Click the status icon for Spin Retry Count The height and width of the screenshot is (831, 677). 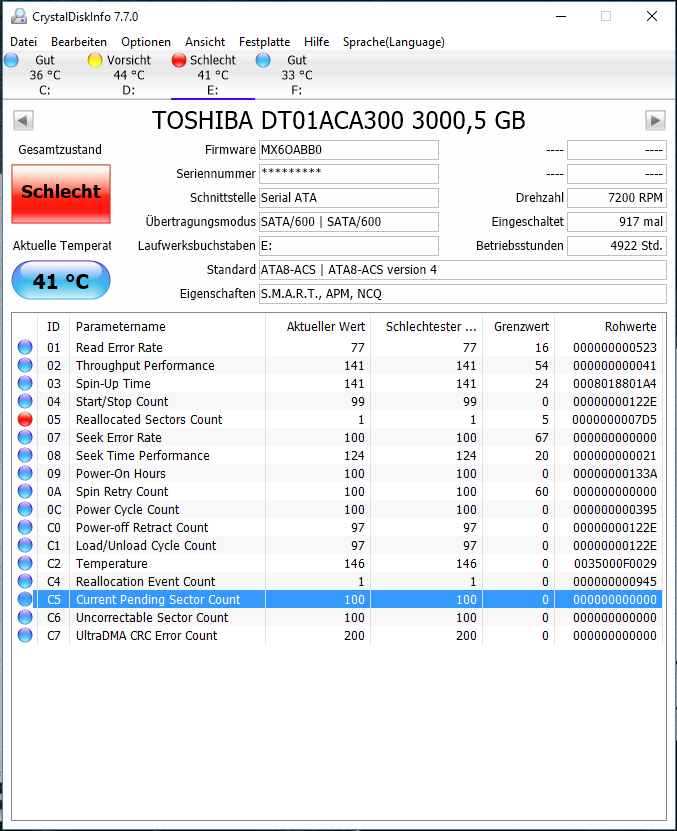[x=25, y=491]
